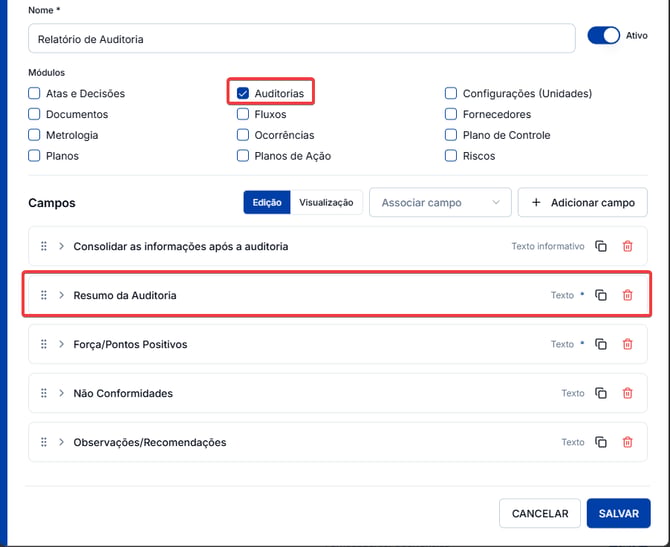Screen dimensions: 670x547
Task: Click the Força/Pontos Positivos field title
Action: (130, 344)
